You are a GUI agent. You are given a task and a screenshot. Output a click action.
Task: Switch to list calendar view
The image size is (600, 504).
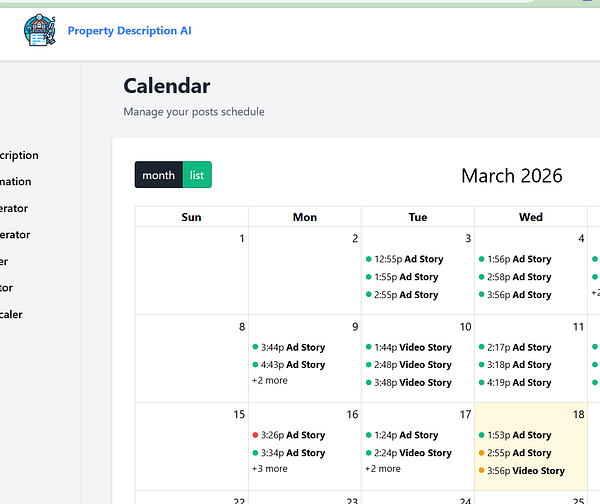197,175
